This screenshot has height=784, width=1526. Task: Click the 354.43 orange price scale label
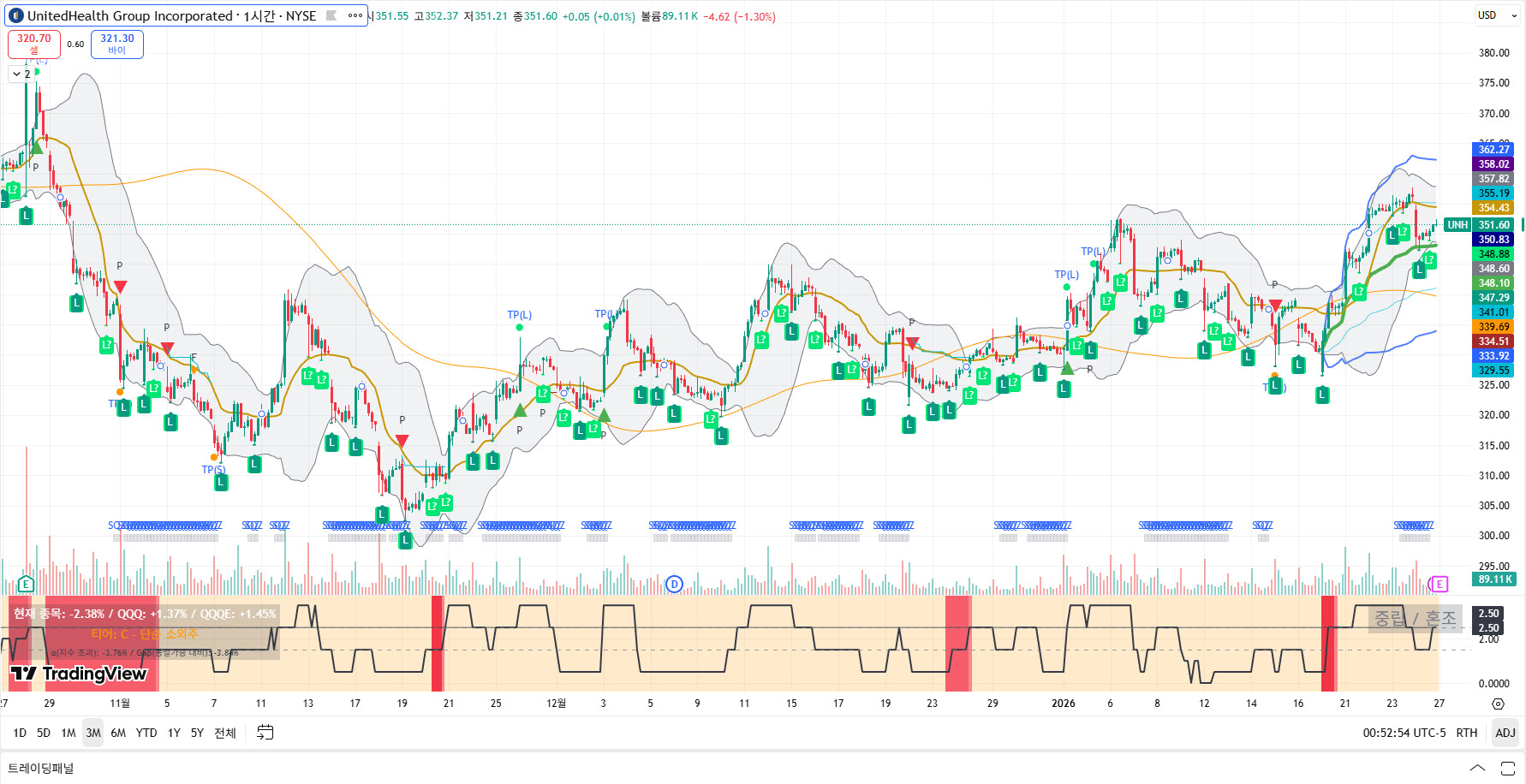tap(1493, 208)
